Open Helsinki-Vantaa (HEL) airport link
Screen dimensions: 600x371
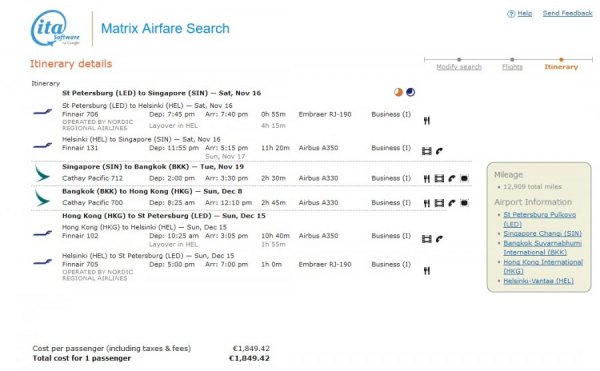(538, 281)
